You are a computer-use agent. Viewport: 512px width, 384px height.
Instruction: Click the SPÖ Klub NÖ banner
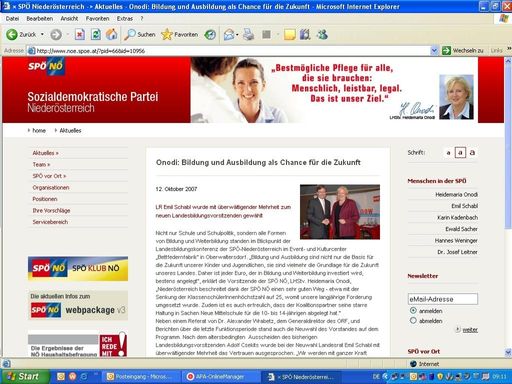pyautogui.click(x=78, y=268)
